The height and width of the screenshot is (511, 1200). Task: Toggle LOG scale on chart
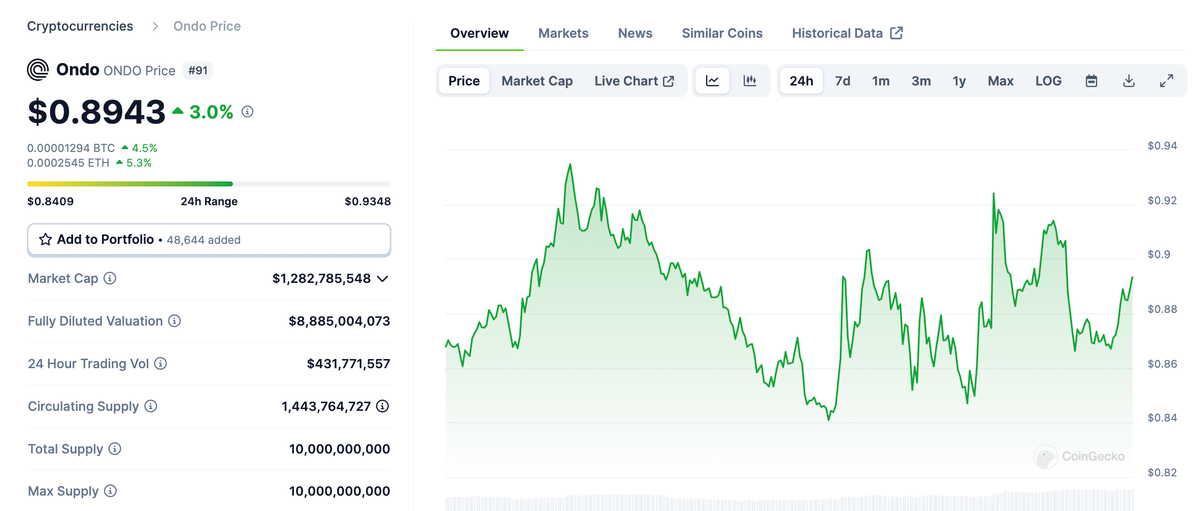[1048, 81]
